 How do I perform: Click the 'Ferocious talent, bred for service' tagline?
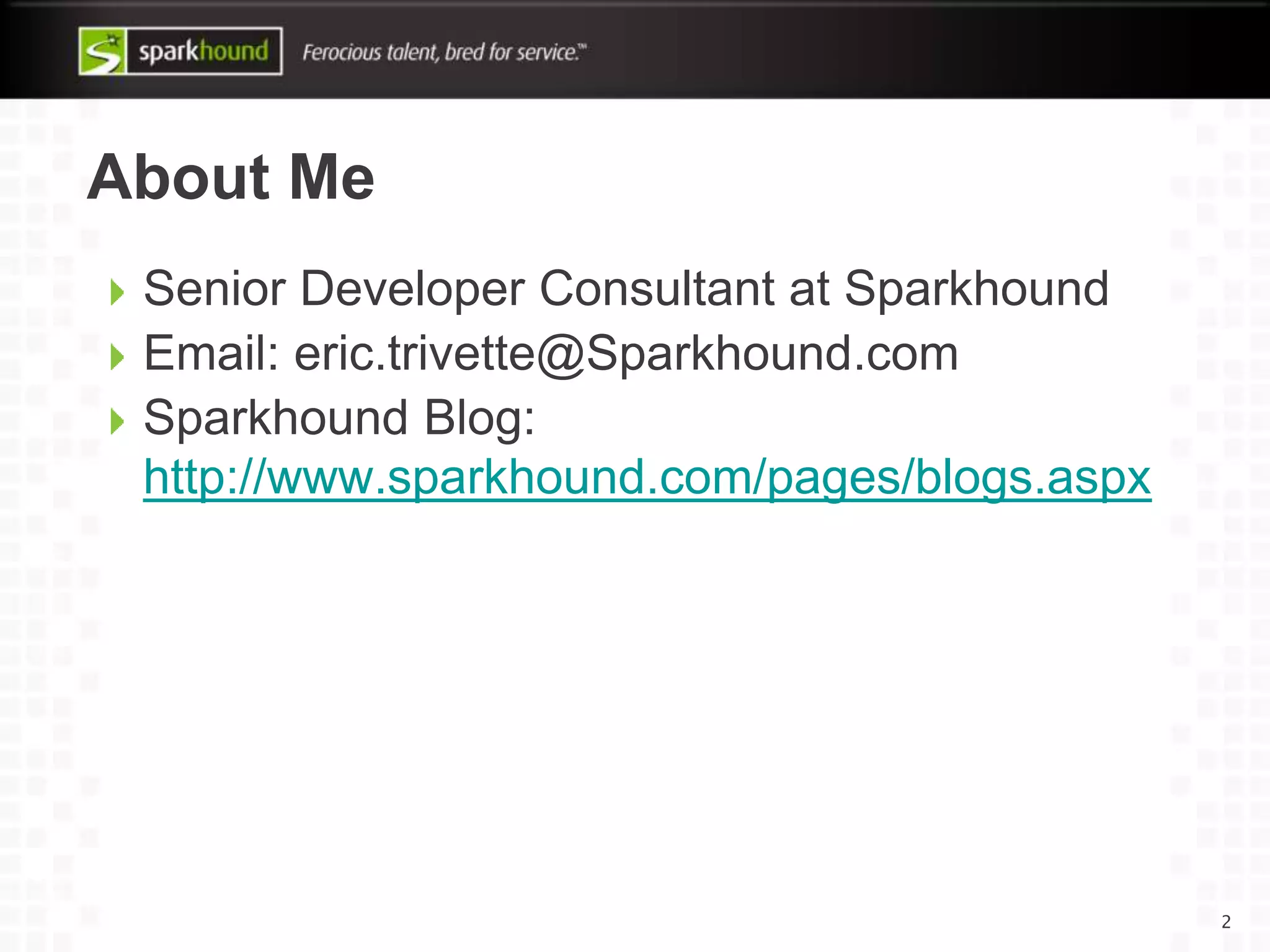440,52
